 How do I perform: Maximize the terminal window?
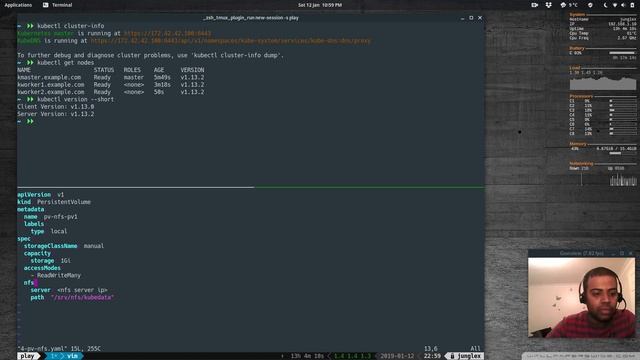pos(471,18)
